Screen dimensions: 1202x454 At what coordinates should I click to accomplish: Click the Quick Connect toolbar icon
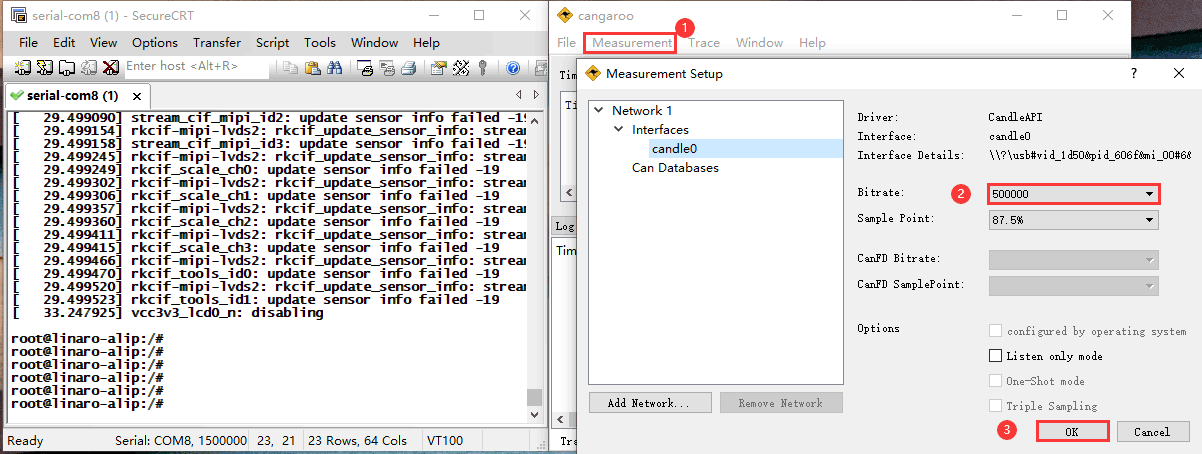pyautogui.click(x=45, y=68)
